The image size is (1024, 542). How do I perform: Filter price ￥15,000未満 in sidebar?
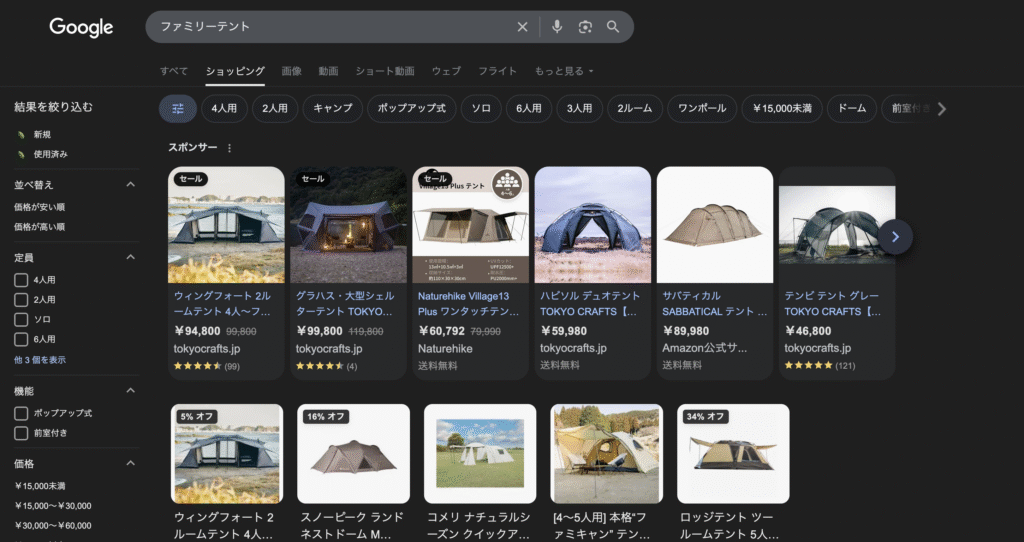[x=40, y=486]
